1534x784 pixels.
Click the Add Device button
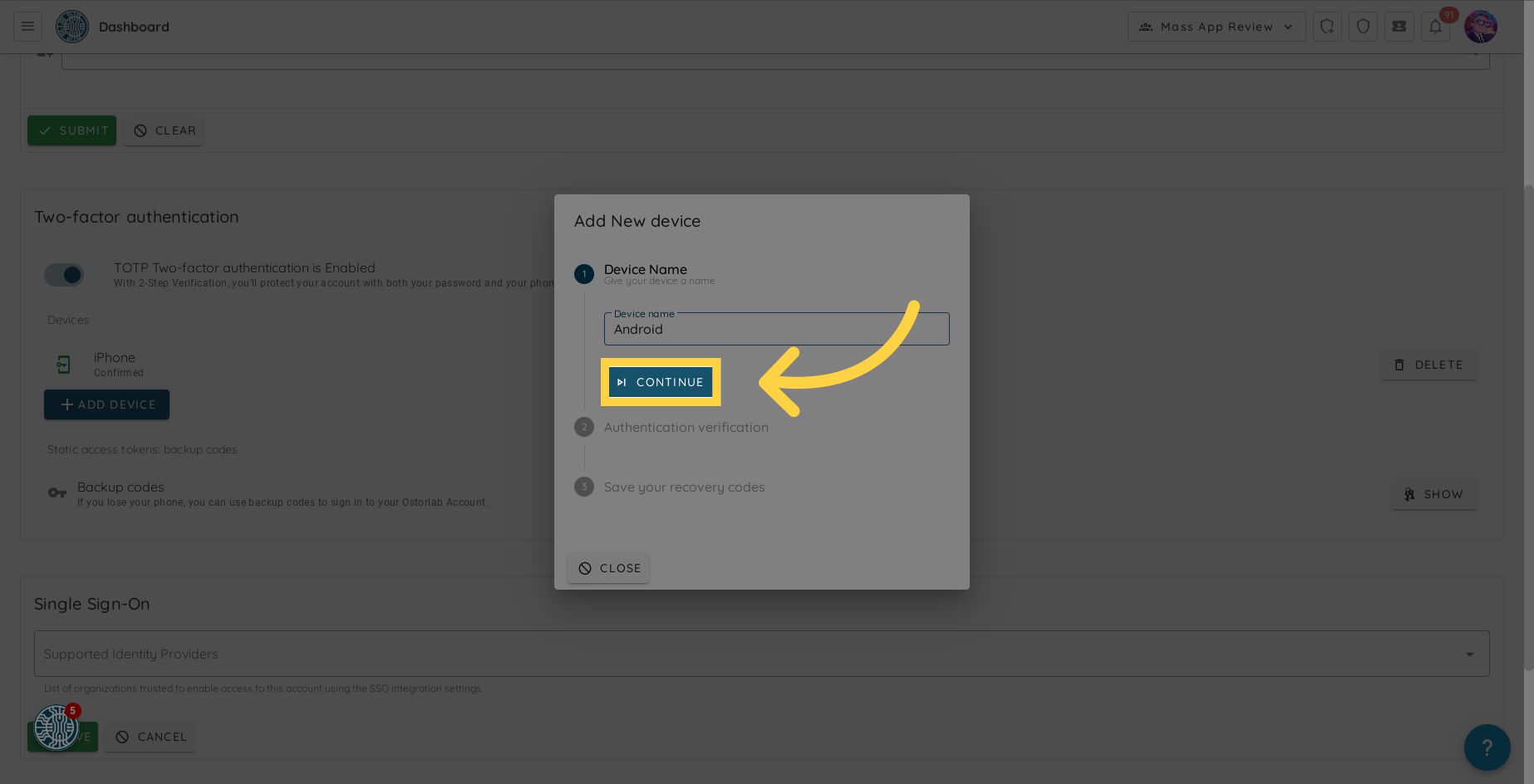106,404
